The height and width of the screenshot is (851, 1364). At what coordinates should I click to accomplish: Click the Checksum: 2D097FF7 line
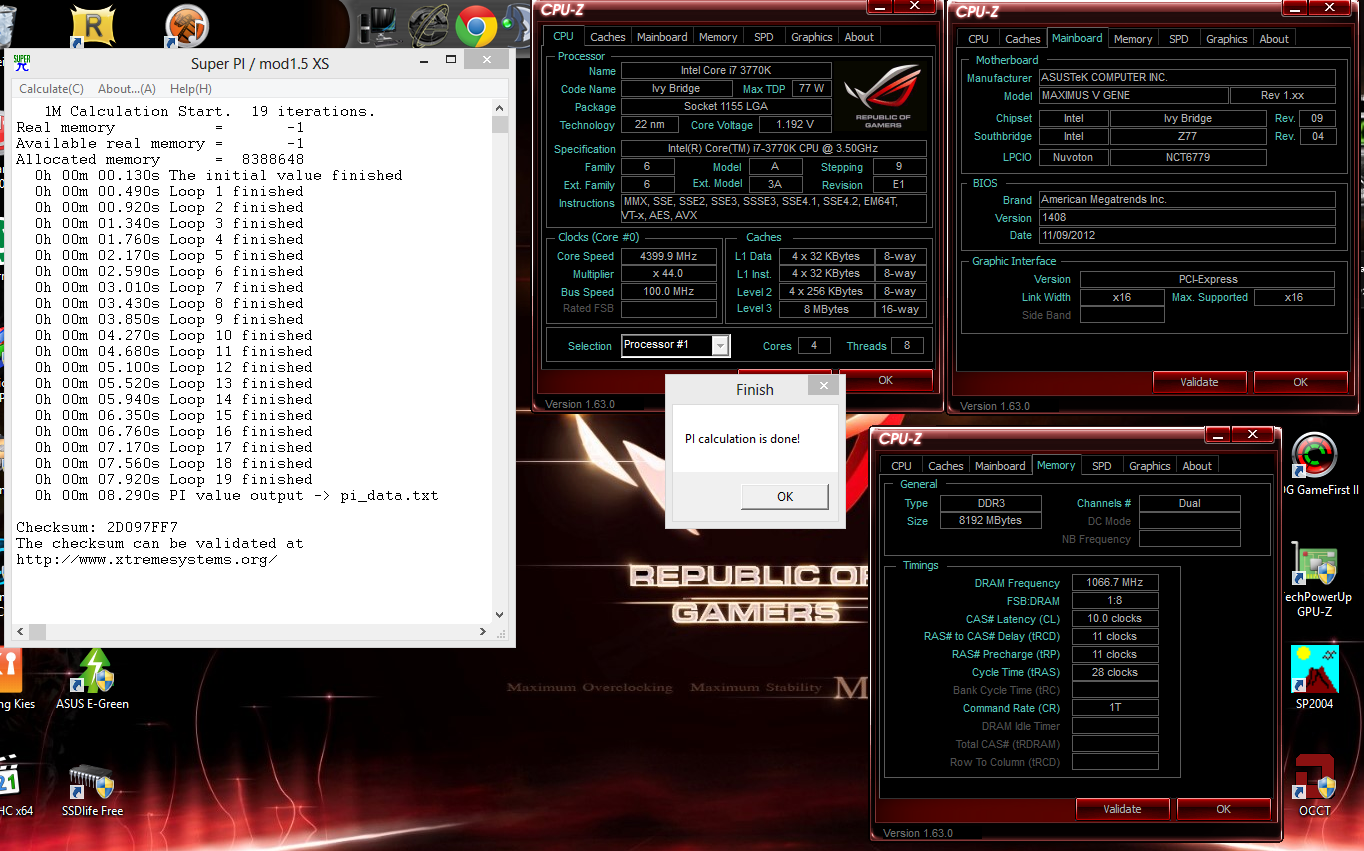(97, 527)
